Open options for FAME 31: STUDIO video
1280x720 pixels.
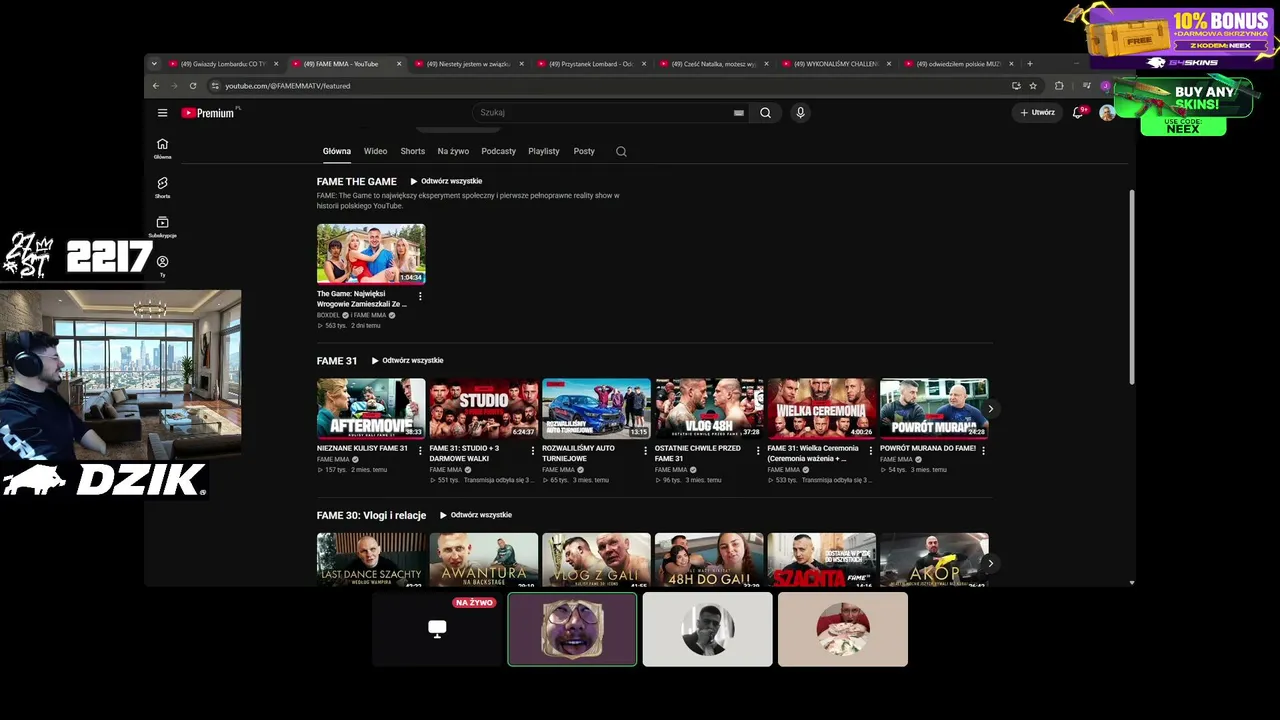533,451
